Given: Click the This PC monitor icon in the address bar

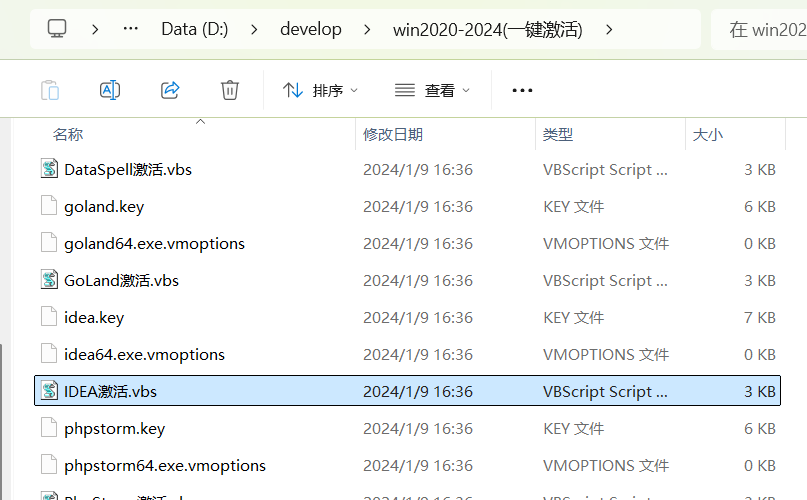Looking at the screenshot, I should click(57, 28).
